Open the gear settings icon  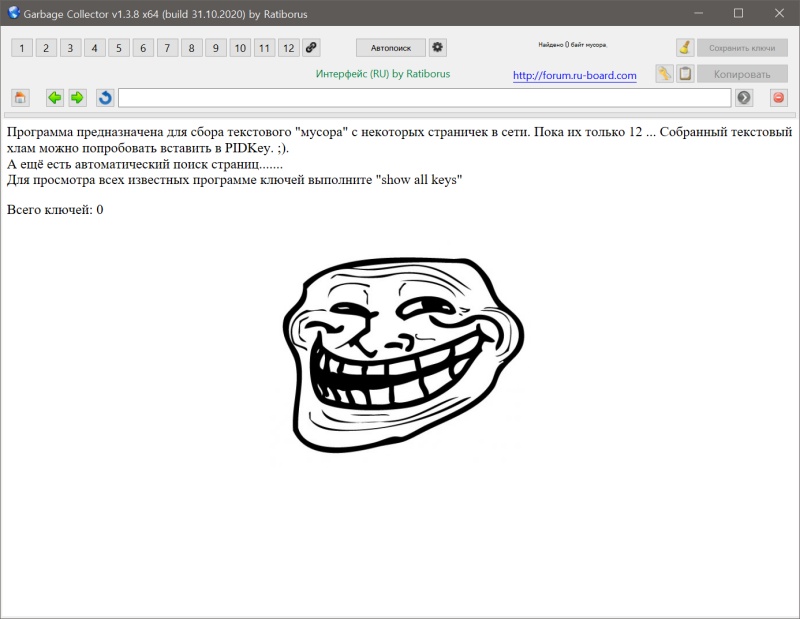point(437,47)
